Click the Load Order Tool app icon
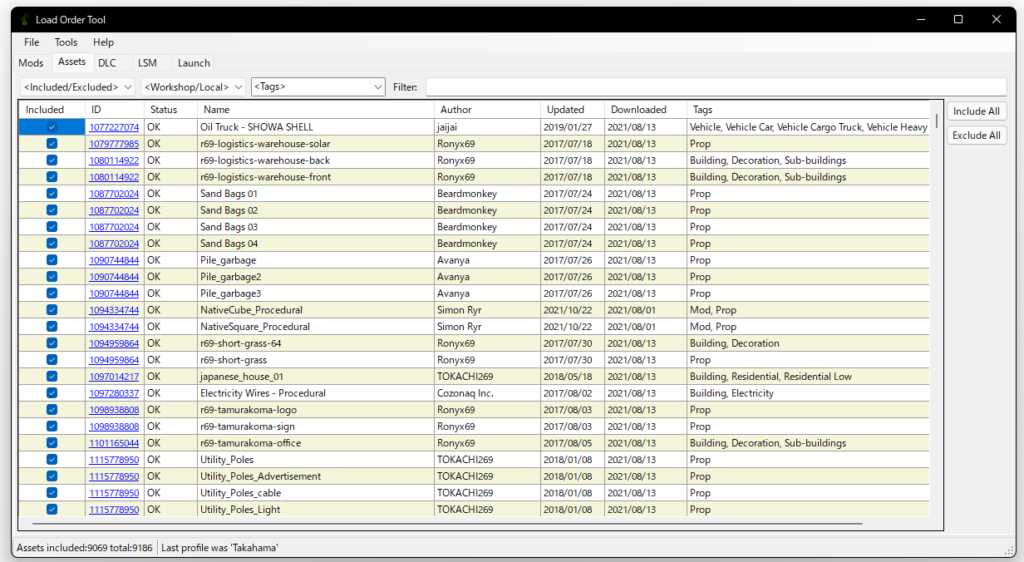This screenshot has height=562, width=1024. pos(24,19)
